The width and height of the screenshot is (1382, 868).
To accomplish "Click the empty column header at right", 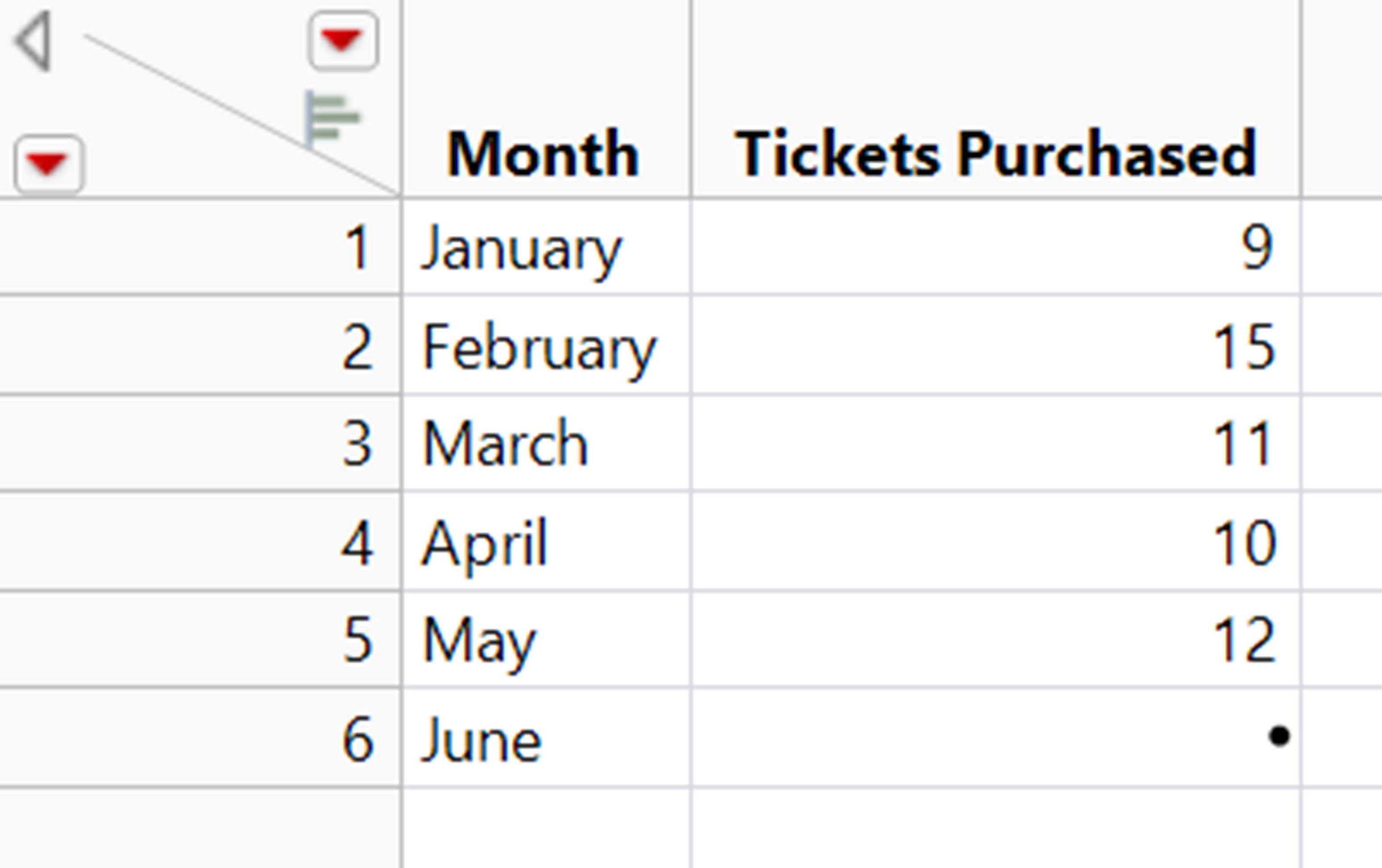I will (x=1342, y=98).
